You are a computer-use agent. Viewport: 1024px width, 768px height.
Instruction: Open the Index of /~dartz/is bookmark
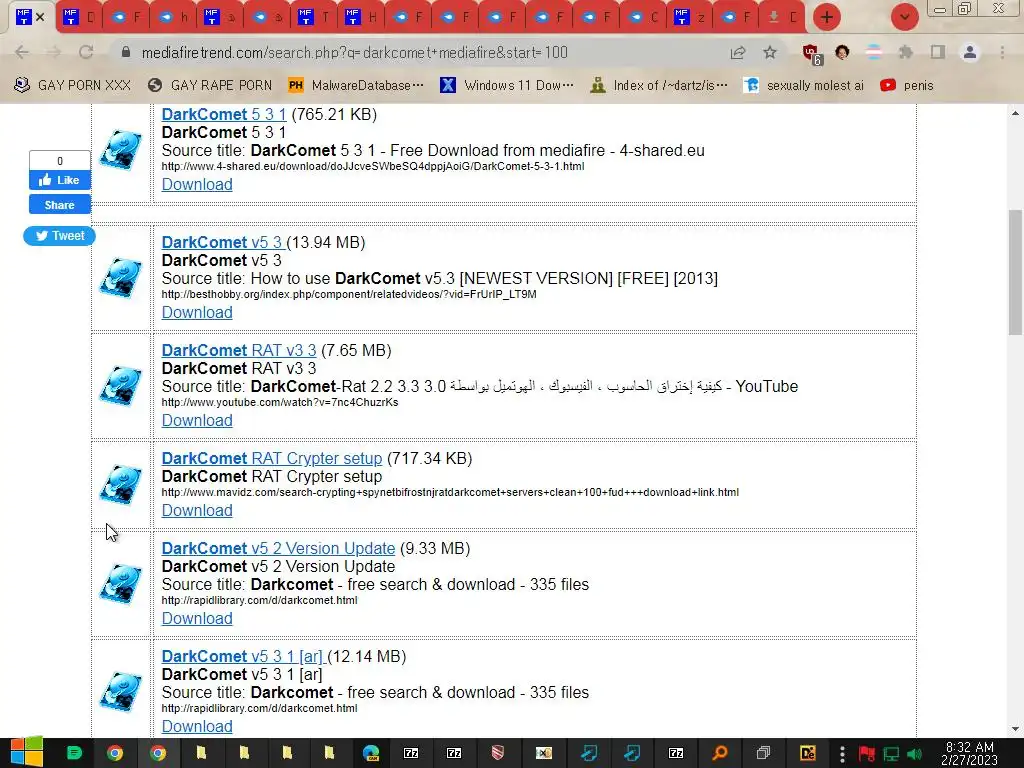[659, 86]
